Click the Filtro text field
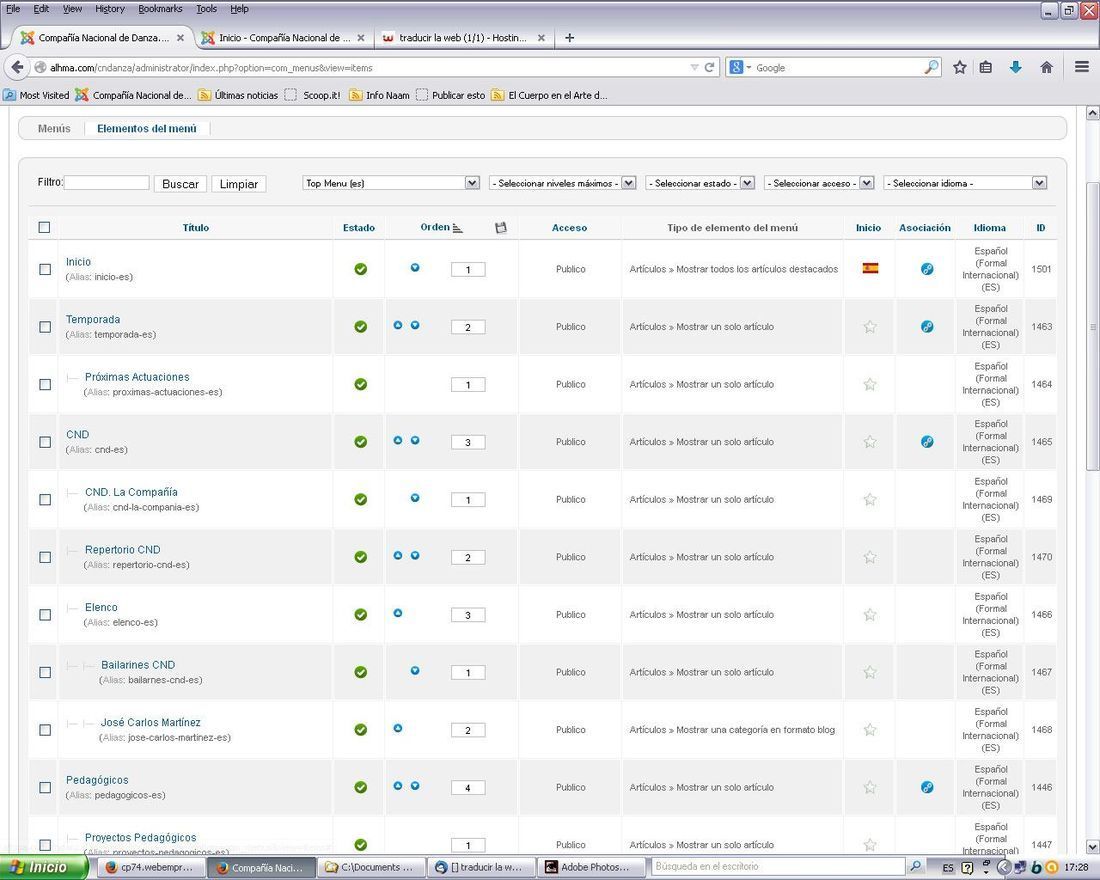1100x880 pixels. (x=107, y=183)
